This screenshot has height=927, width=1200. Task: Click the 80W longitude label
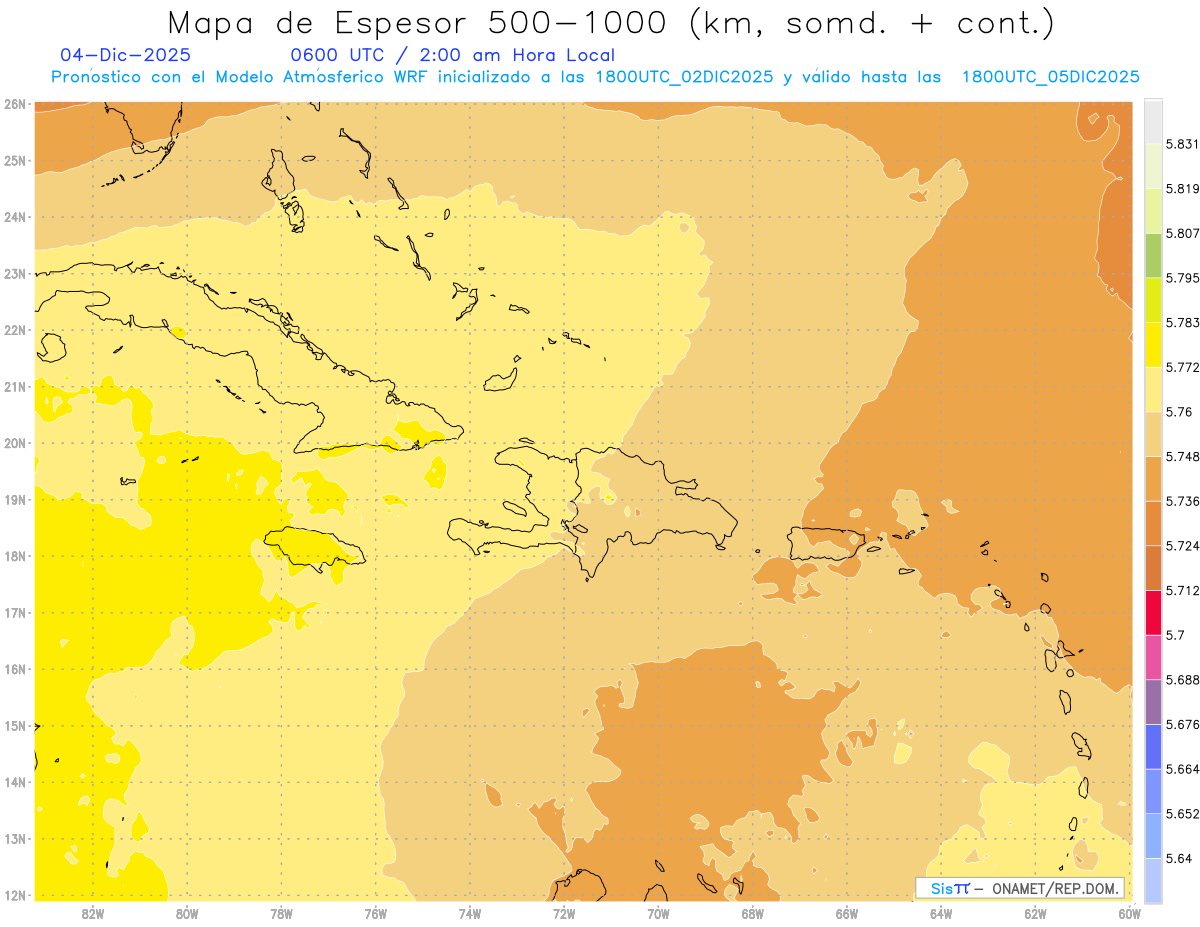[x=186, y=913]
